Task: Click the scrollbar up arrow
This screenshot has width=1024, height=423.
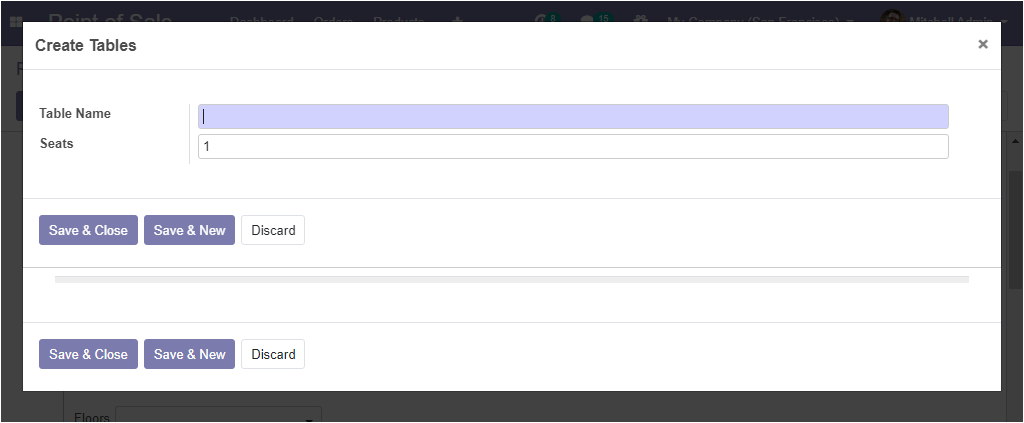Action: click(1015, 141)
